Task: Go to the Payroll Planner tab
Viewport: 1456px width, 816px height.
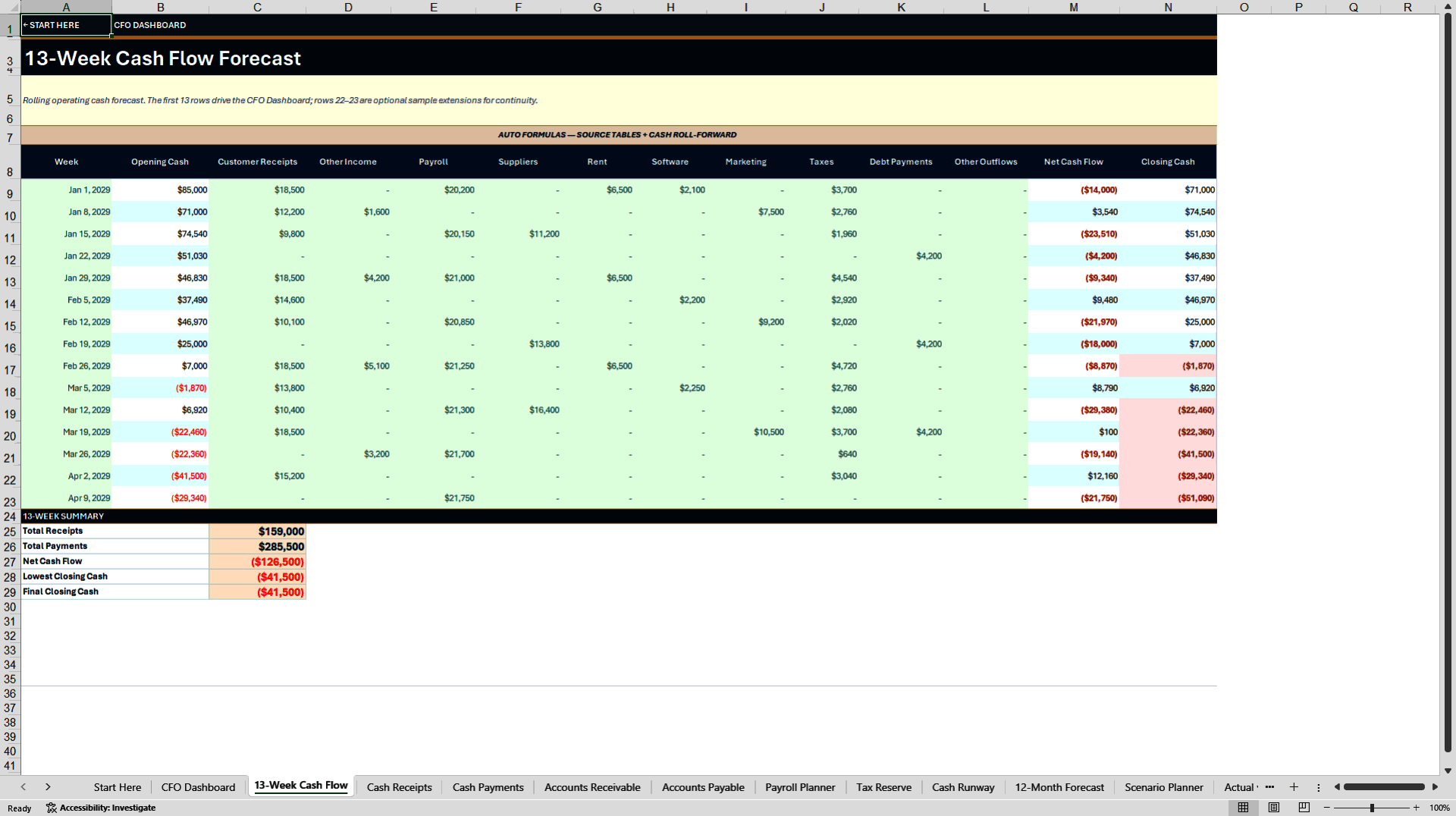Action: click(x=800, y=787)
